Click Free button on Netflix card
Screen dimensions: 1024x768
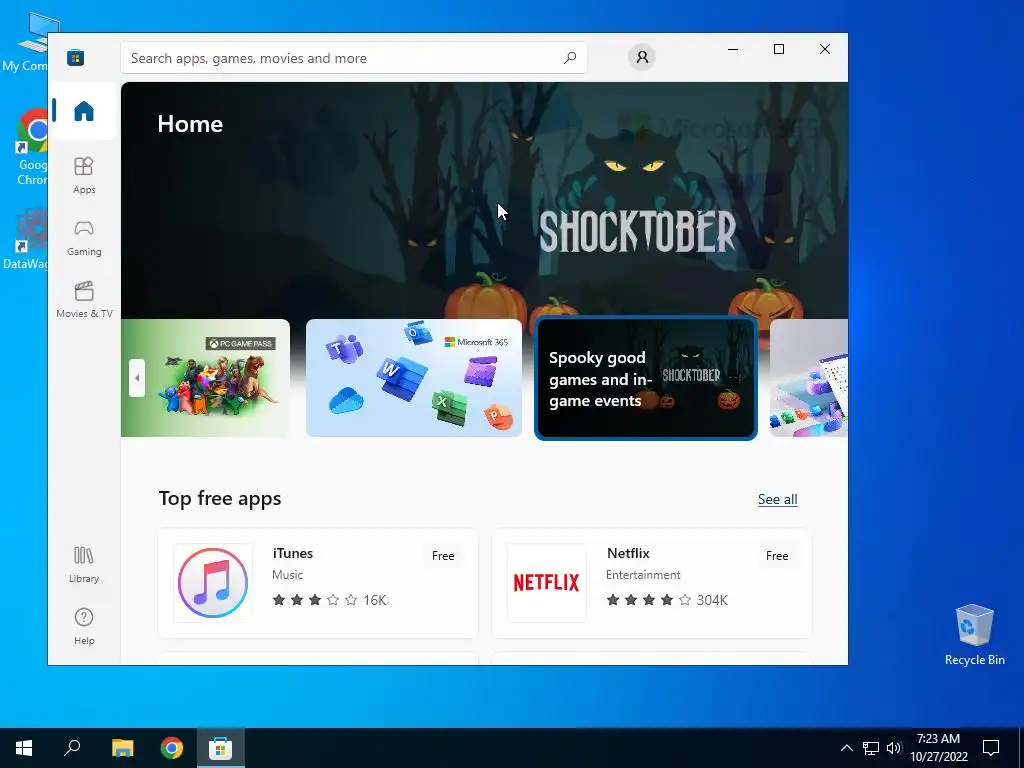[x=776, y=556]
